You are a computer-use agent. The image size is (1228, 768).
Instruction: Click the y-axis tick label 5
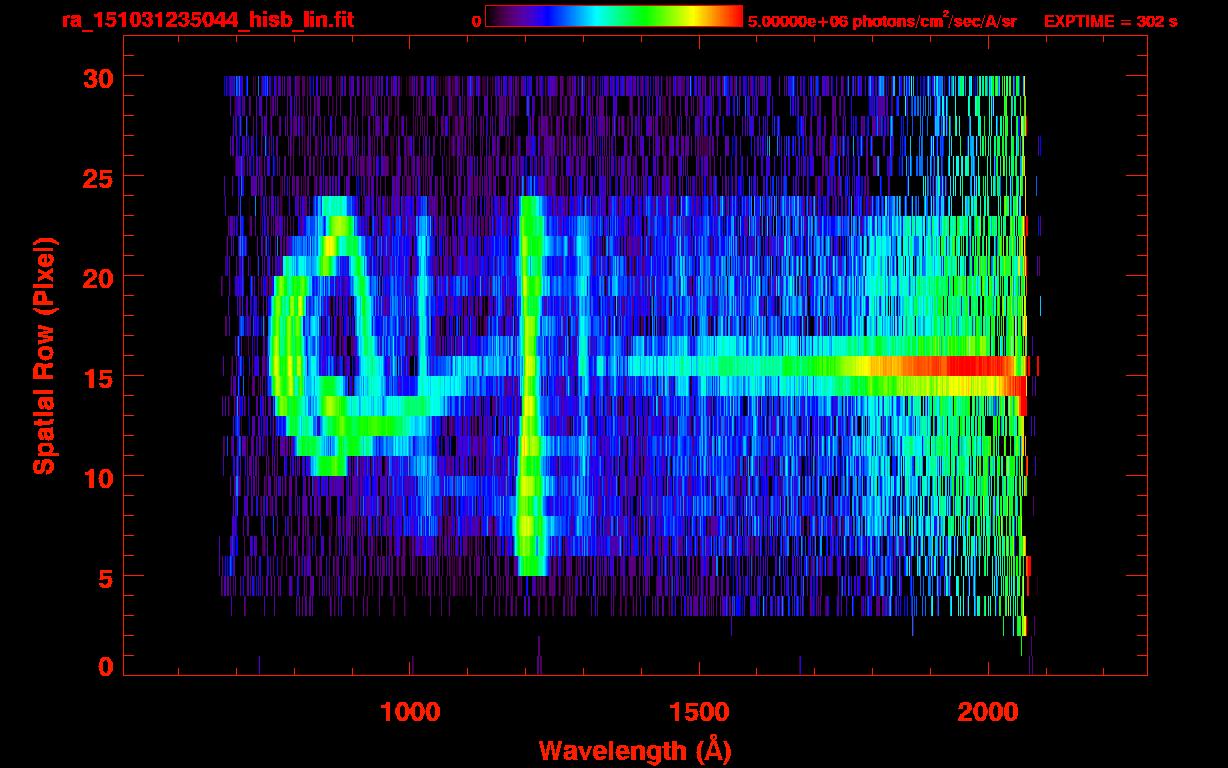(x=104, y=577)
